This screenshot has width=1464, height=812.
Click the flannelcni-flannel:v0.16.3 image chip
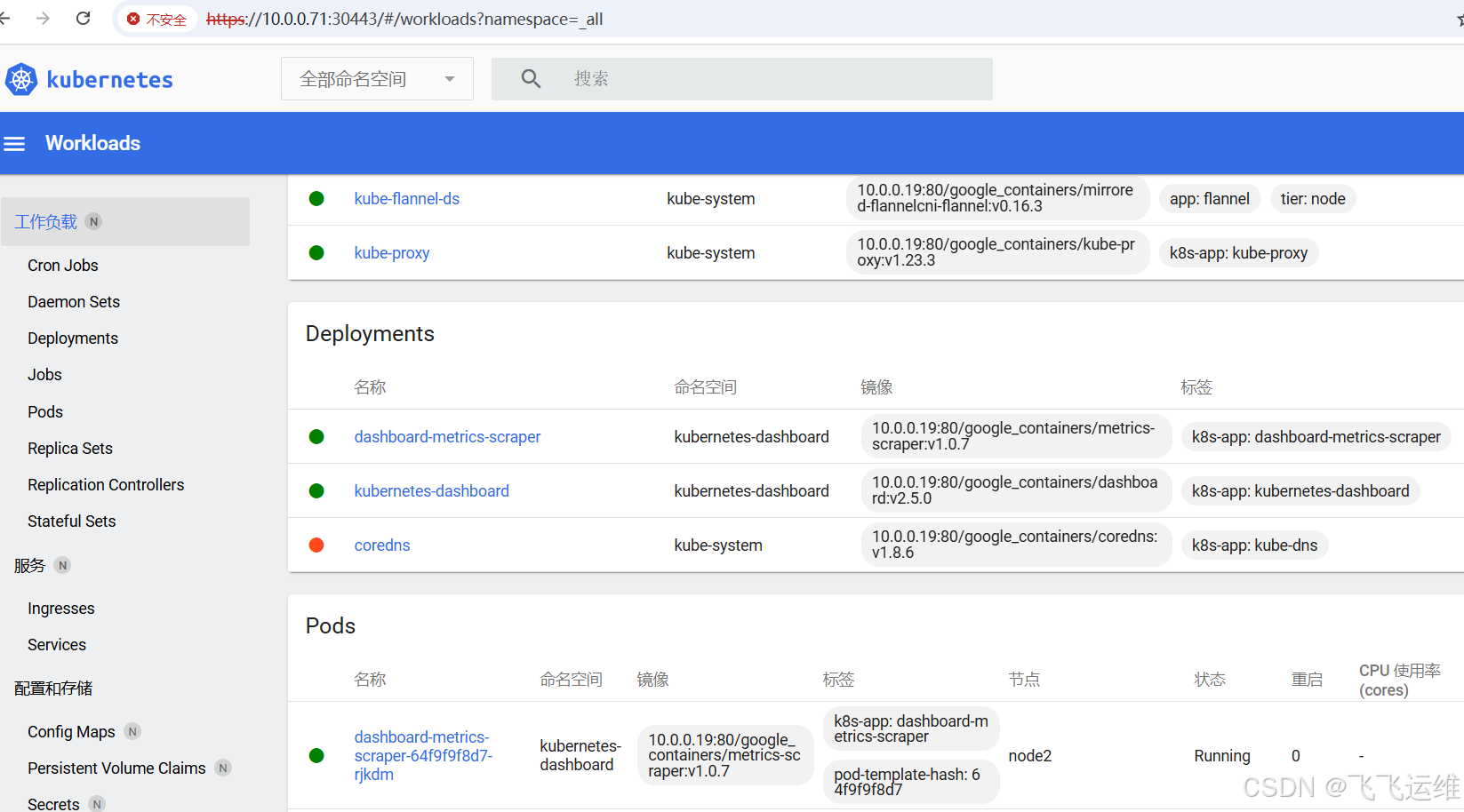997,198
